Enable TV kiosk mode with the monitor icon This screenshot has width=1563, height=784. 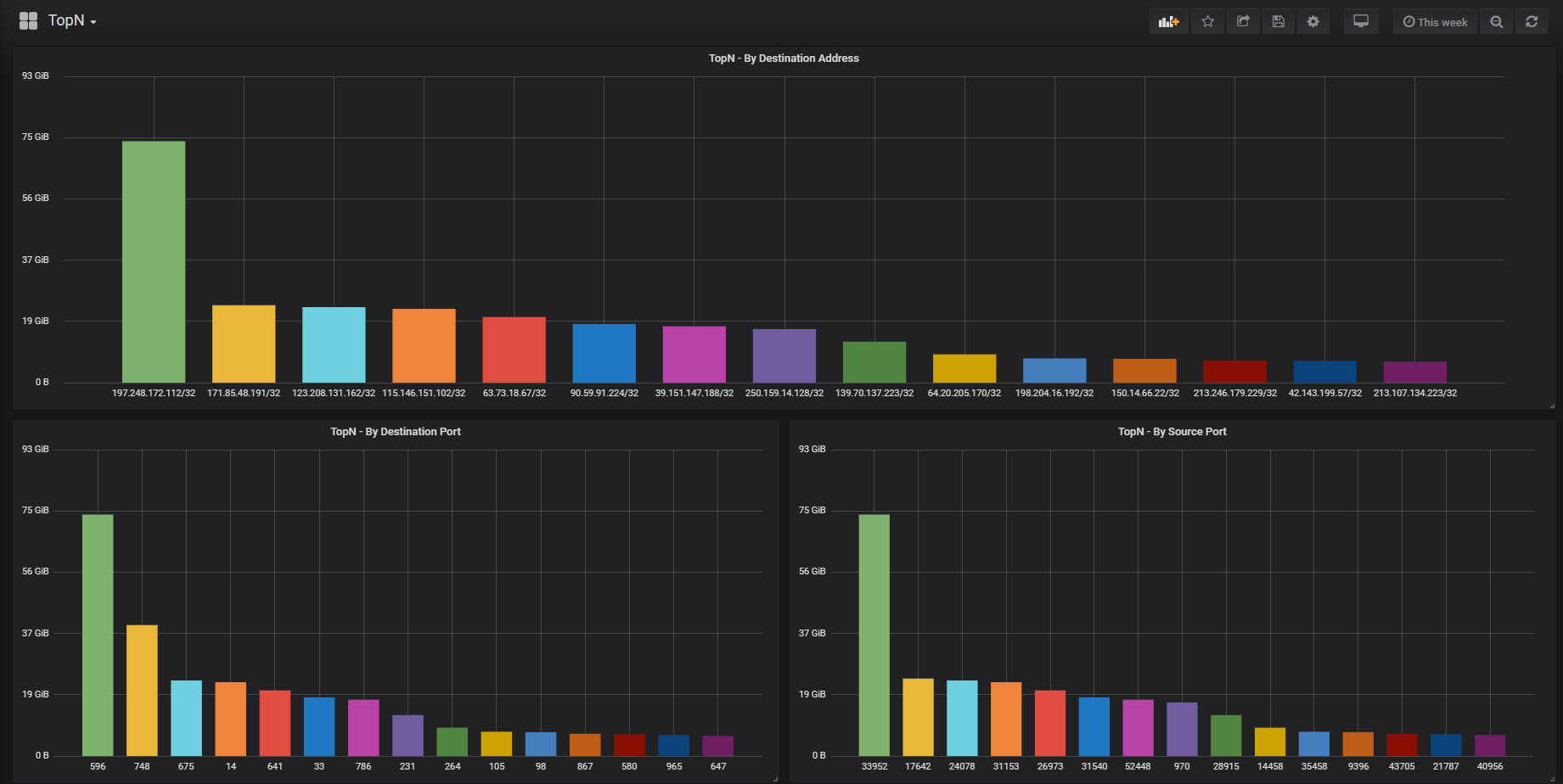1361,21
